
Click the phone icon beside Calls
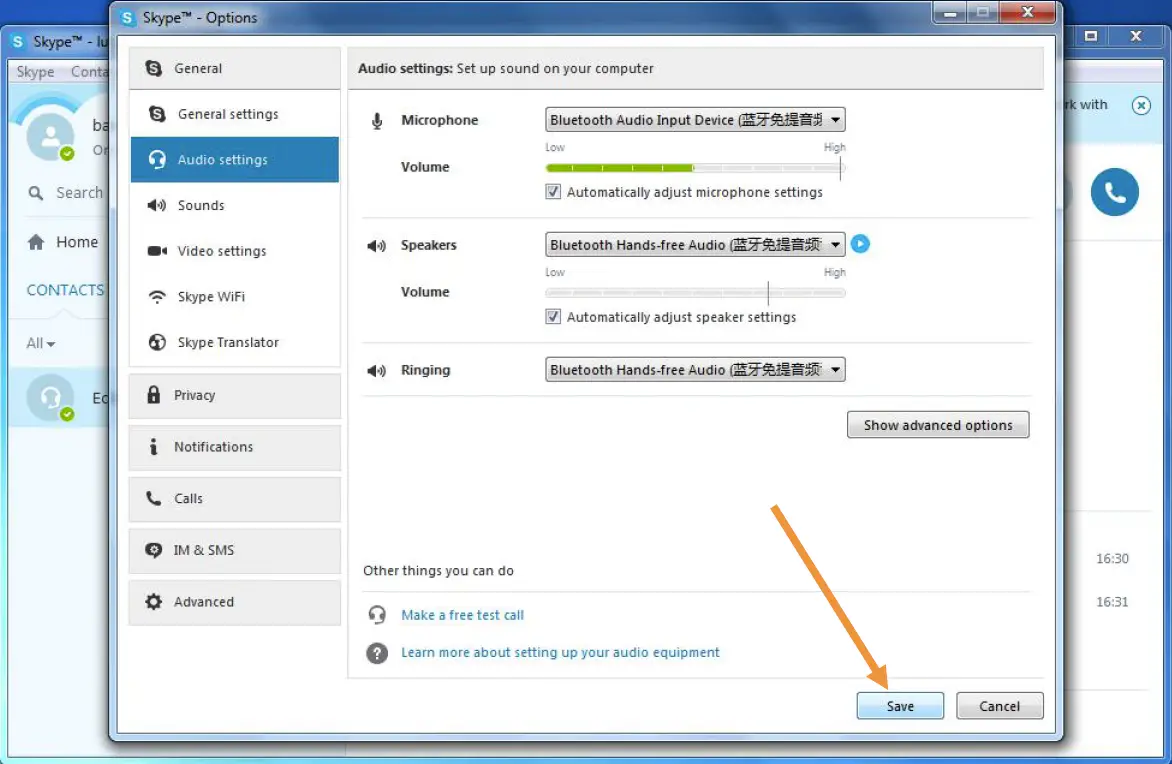click(153, 498)
